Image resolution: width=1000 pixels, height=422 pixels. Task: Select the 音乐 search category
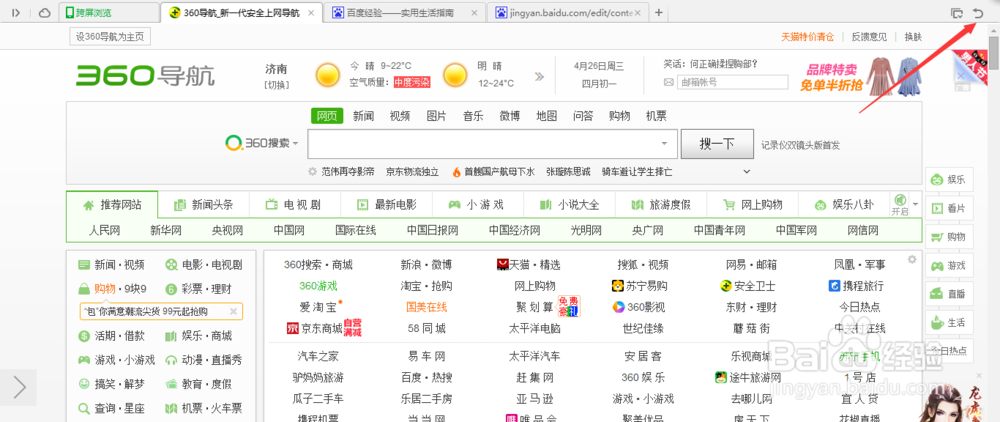click(x=473, y=116)
